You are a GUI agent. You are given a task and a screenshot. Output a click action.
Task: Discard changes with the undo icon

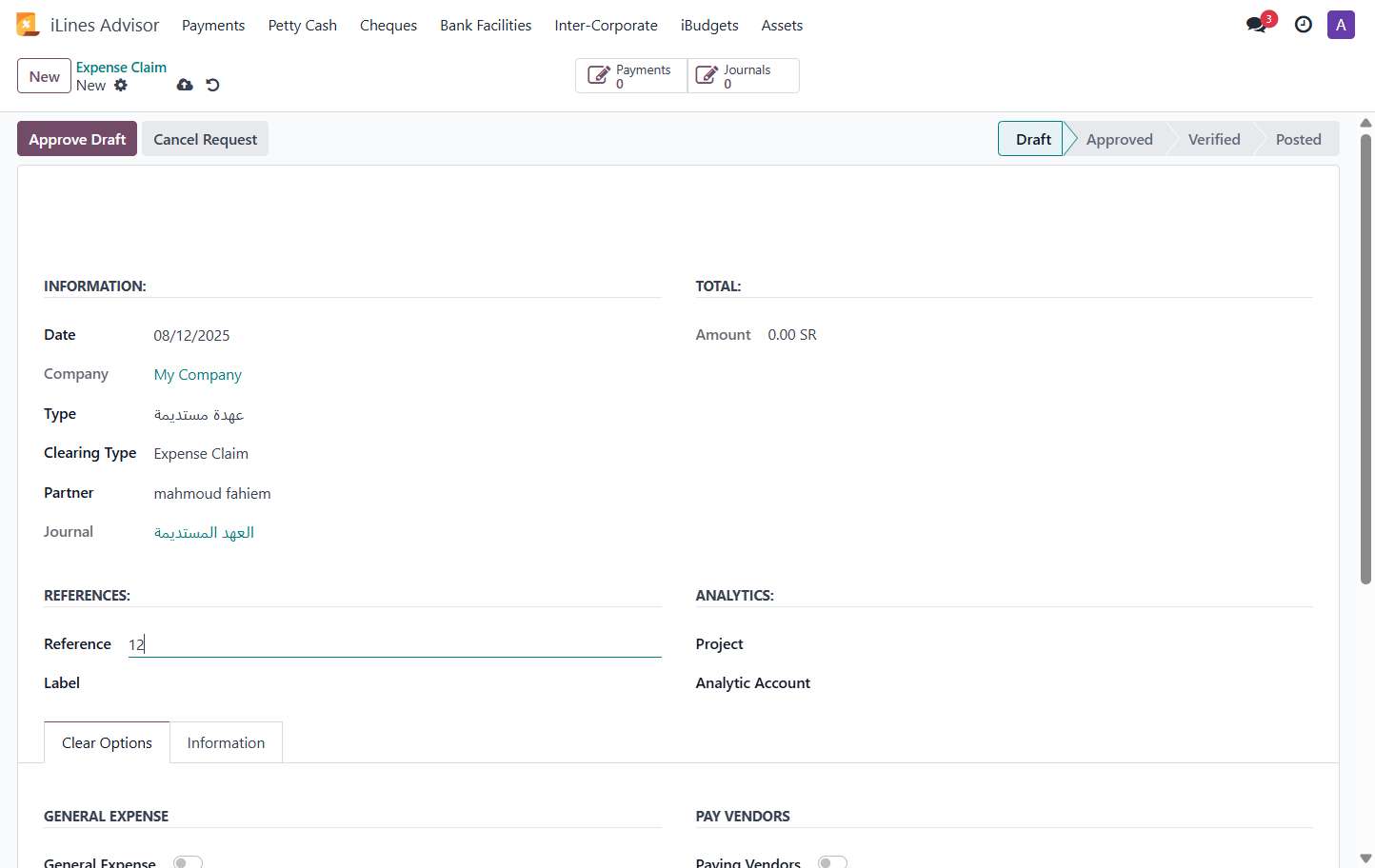(212, 85)
